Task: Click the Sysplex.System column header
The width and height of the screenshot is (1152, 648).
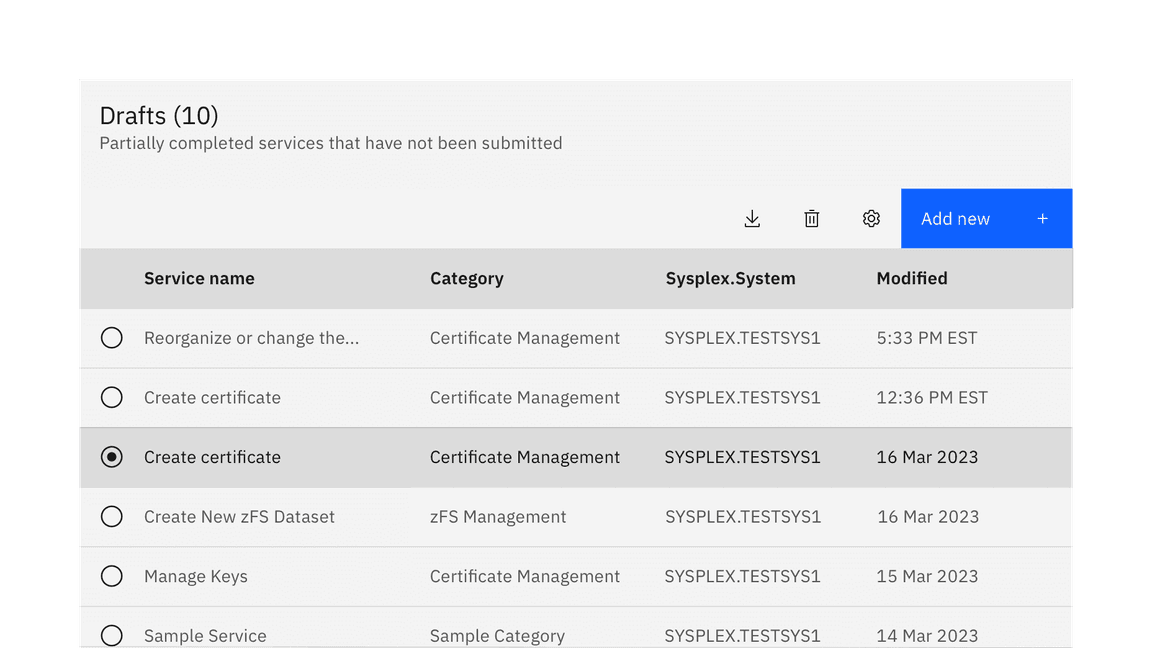Action: click(x=730, y=278)
